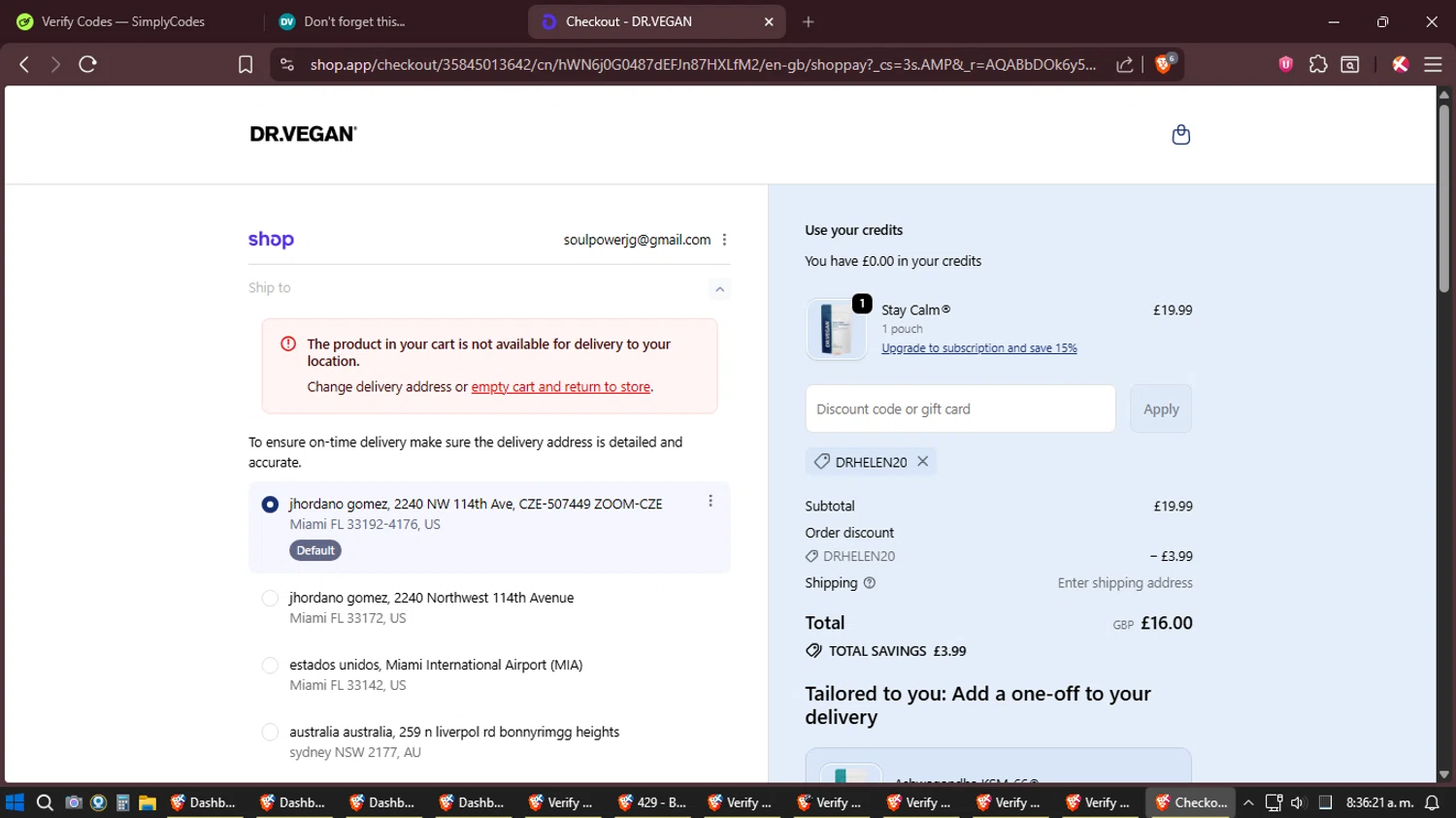Screen dimensions: 1456x818
Task: Click empty cart and return to store link
Action: [x=561, y=387]
